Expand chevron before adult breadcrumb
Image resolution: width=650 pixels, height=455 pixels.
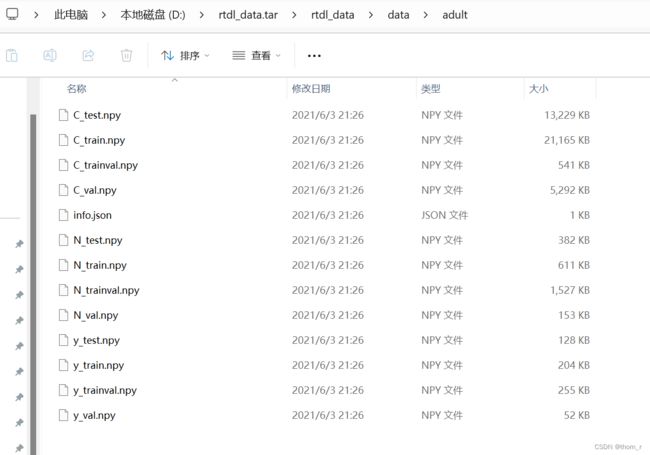coord(426,15)
